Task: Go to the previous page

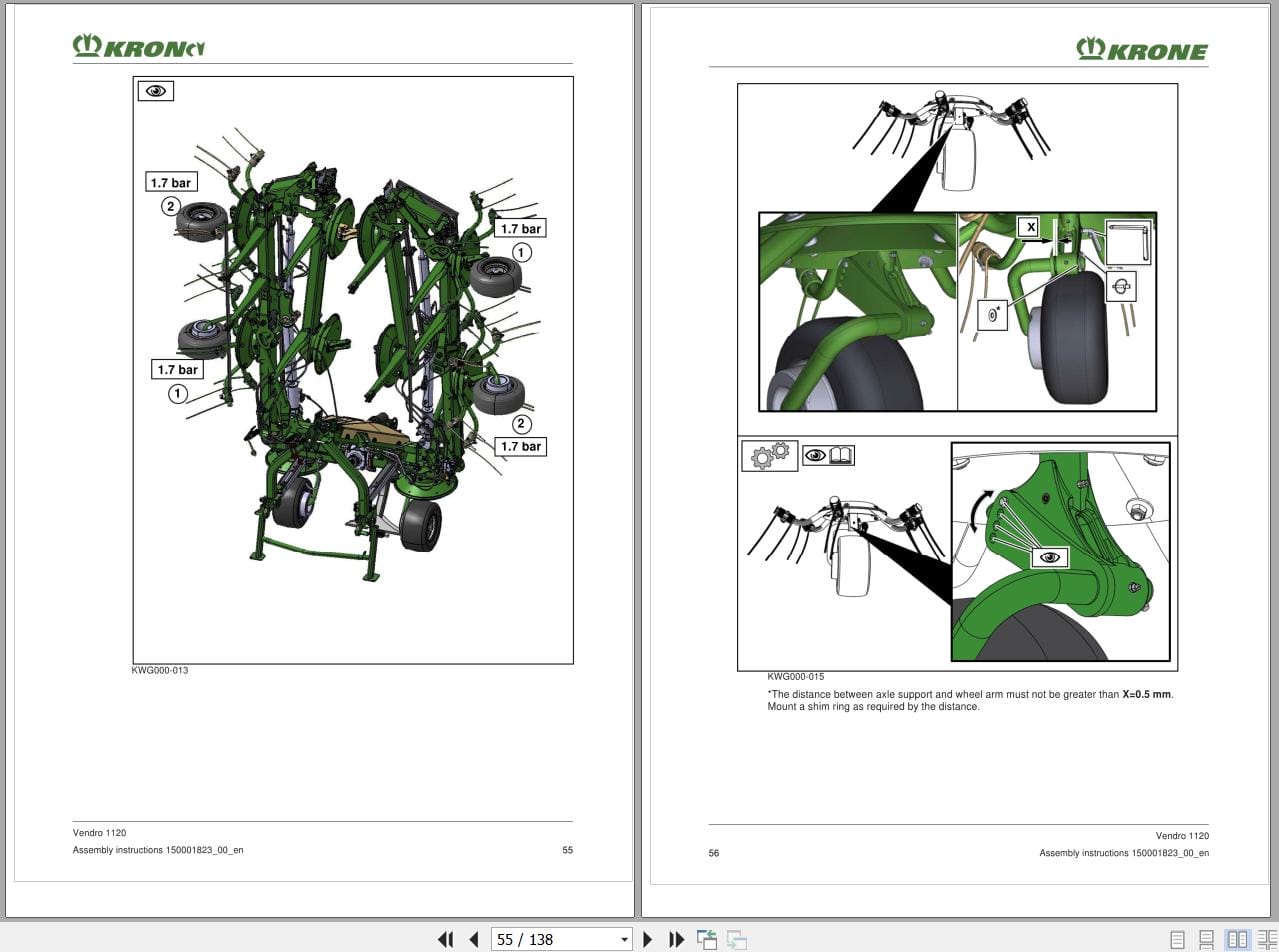Action: tap(473, 939)
